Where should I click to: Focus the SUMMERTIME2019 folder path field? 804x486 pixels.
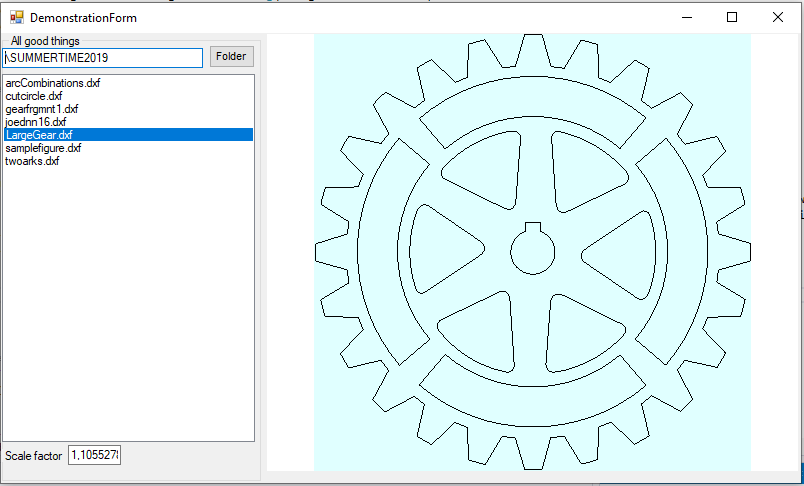tap(103, 58)
